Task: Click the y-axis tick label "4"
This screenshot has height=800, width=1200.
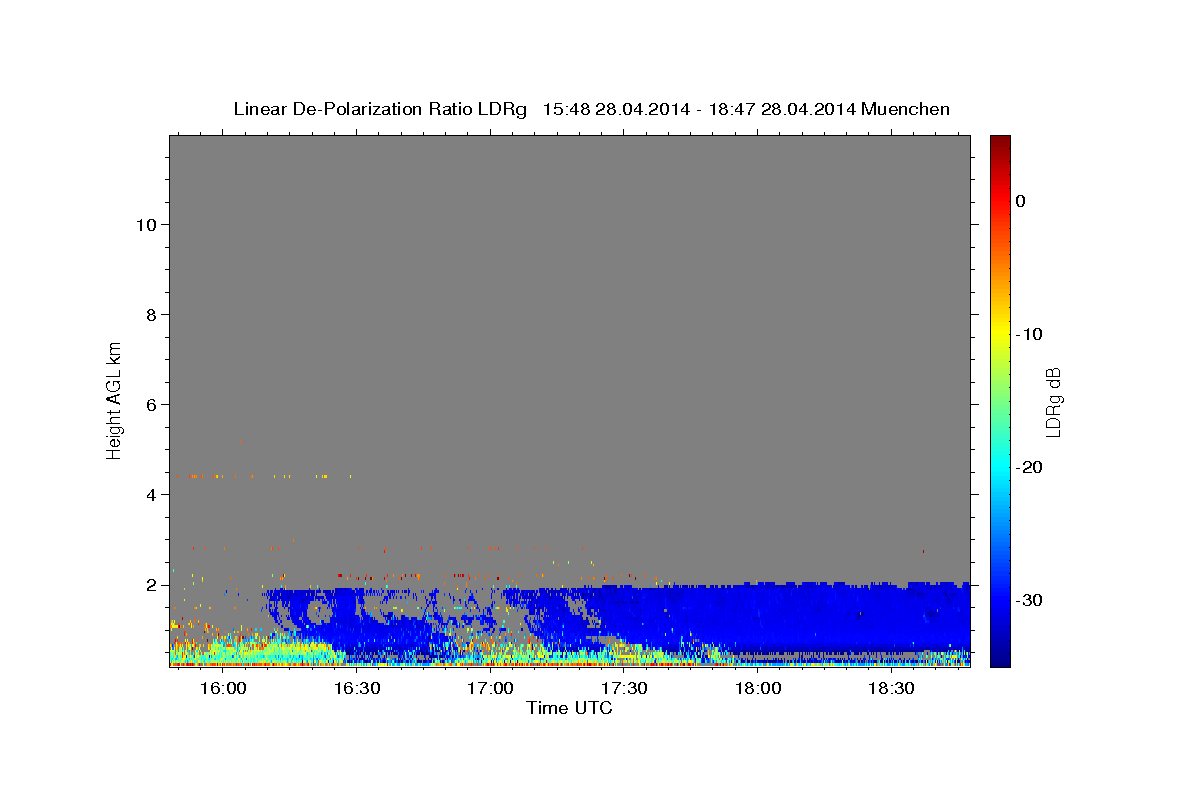Action: (x=149, y=494)
